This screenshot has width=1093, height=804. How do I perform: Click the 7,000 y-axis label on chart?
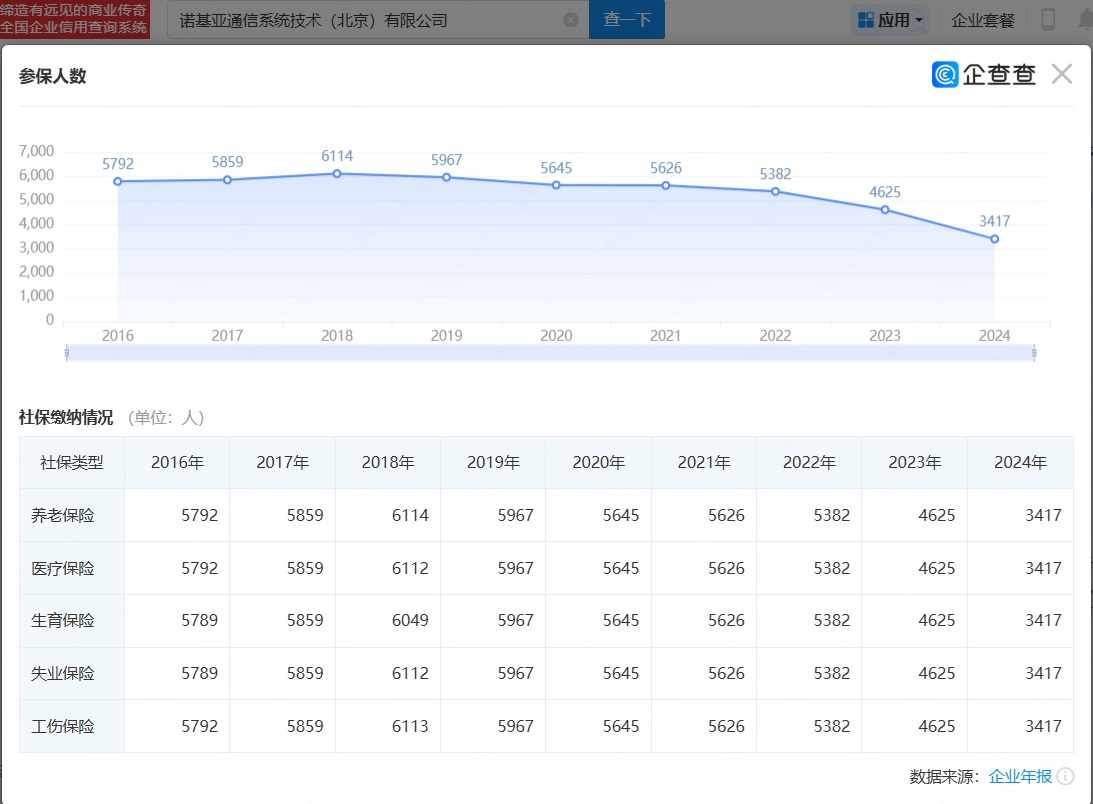tap(36, 151)
